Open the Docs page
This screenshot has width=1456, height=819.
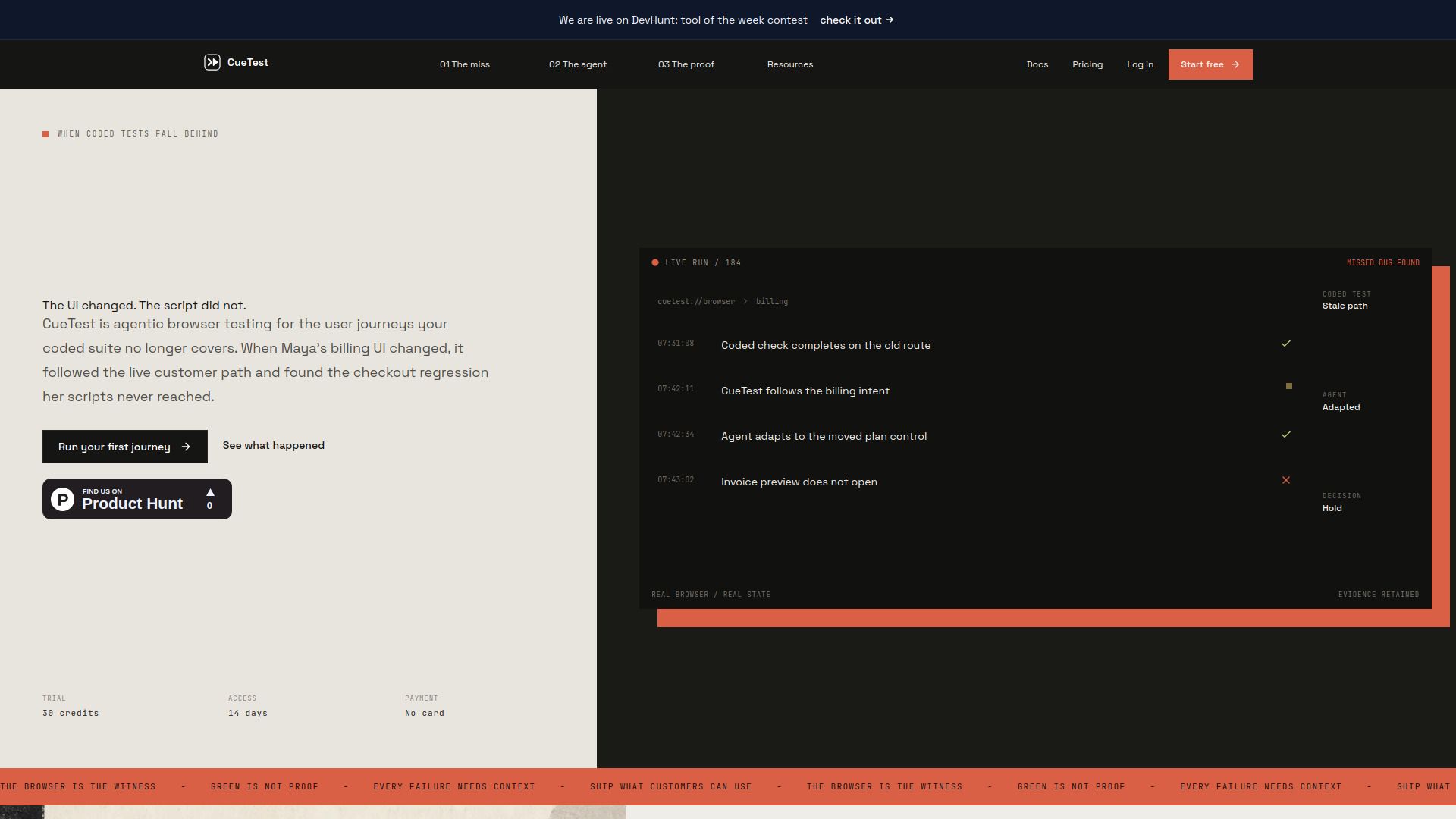coord(1037,64)
